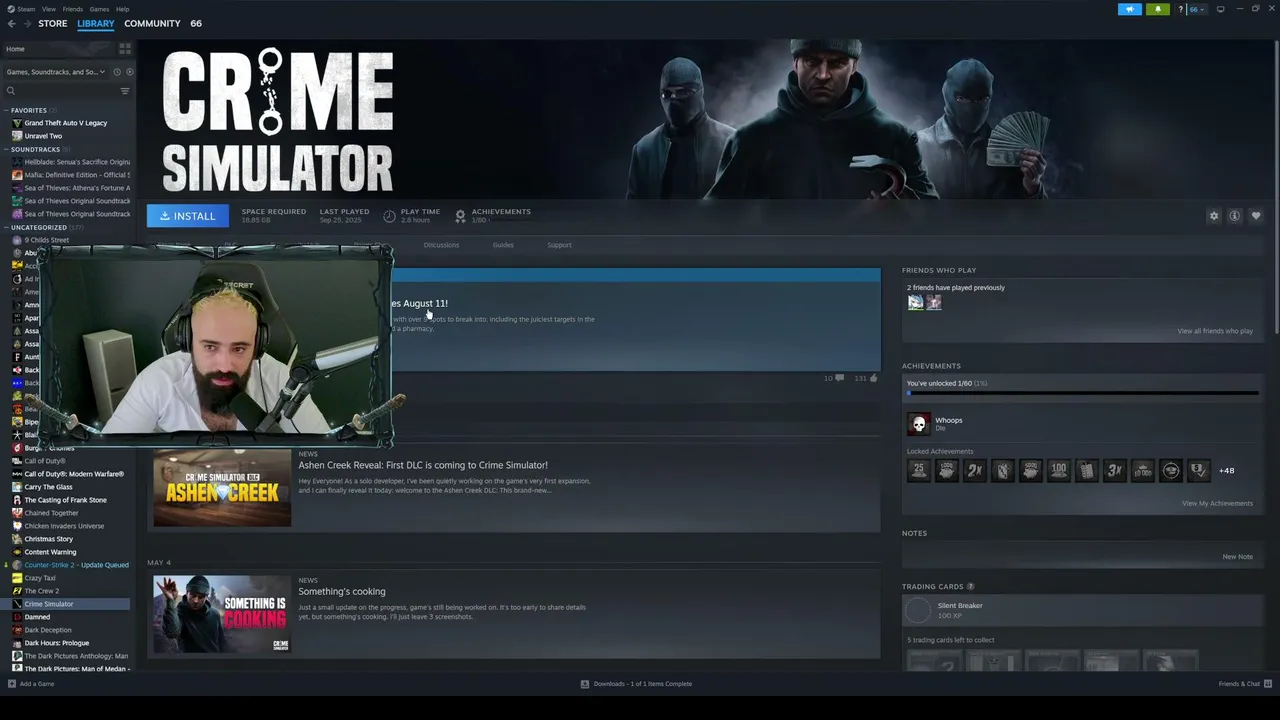Open the library filter options icon
The height and width of the screenshot is (720, 1280).
pyautogui.click(x=125, y=91)
